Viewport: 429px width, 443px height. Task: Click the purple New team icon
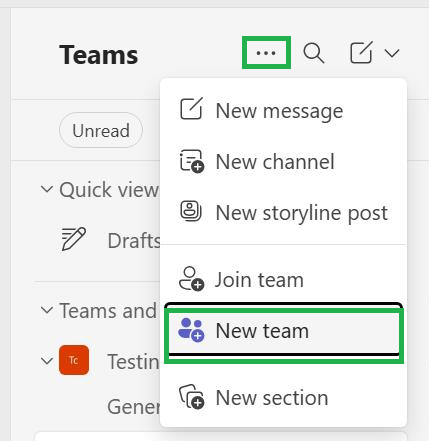pos(191,330)
